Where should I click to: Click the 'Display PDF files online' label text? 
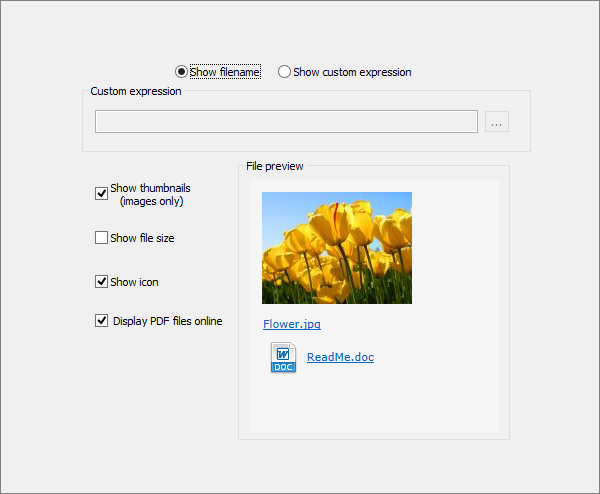tap(167, 321)
